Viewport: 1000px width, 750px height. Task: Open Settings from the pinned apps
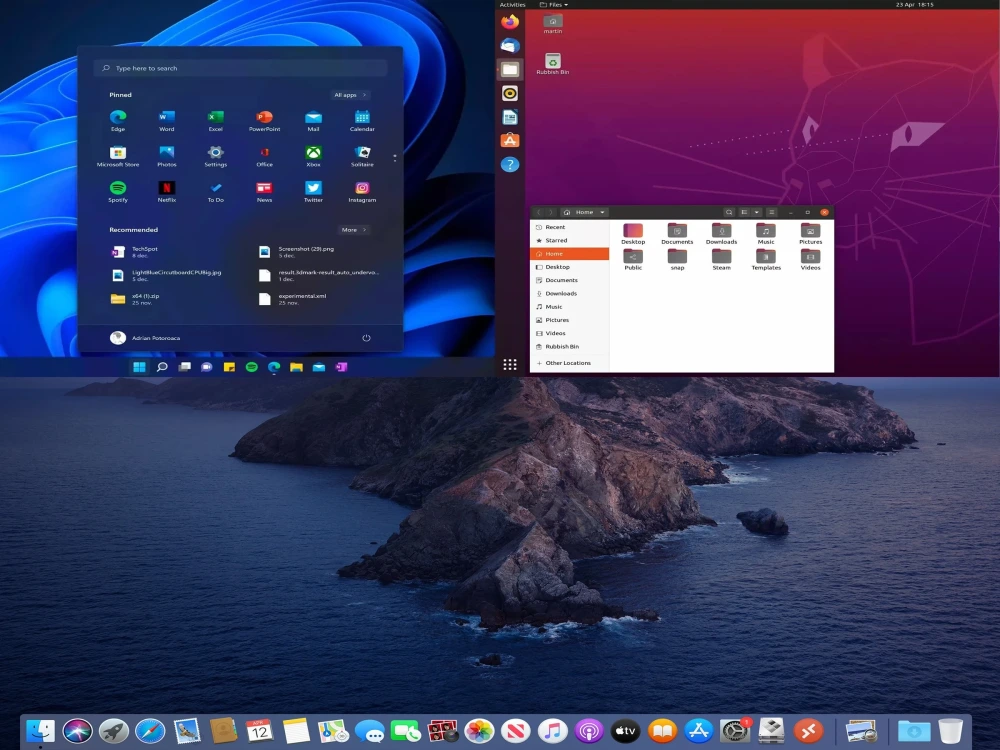pyautogui.click(x=216, y=156)
